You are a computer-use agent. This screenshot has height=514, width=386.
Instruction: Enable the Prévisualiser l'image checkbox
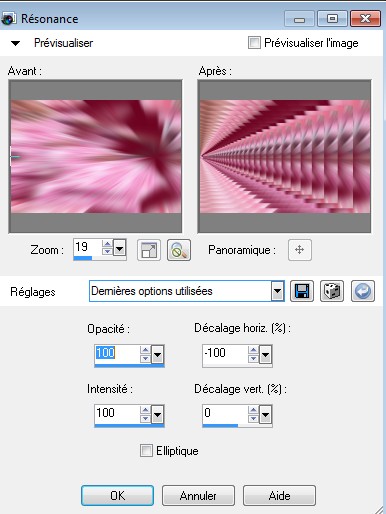[x=254, y=43]
